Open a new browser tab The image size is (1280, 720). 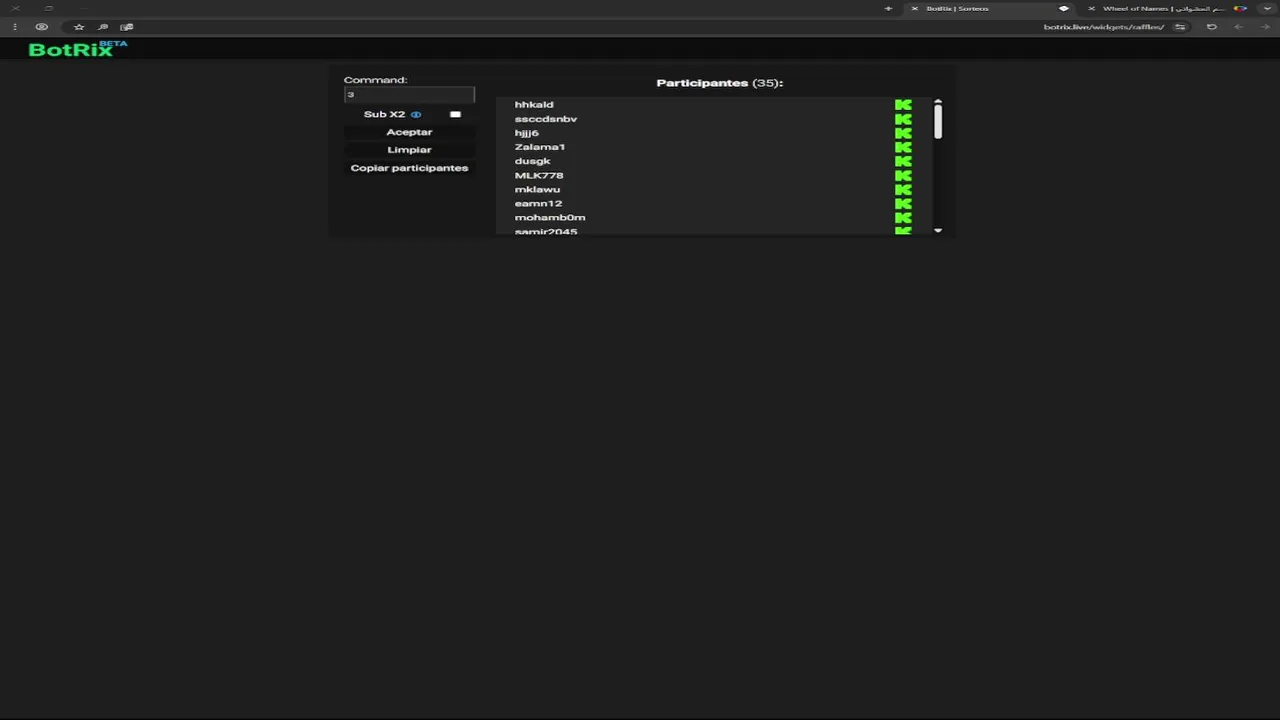click(x=888, y=8)
